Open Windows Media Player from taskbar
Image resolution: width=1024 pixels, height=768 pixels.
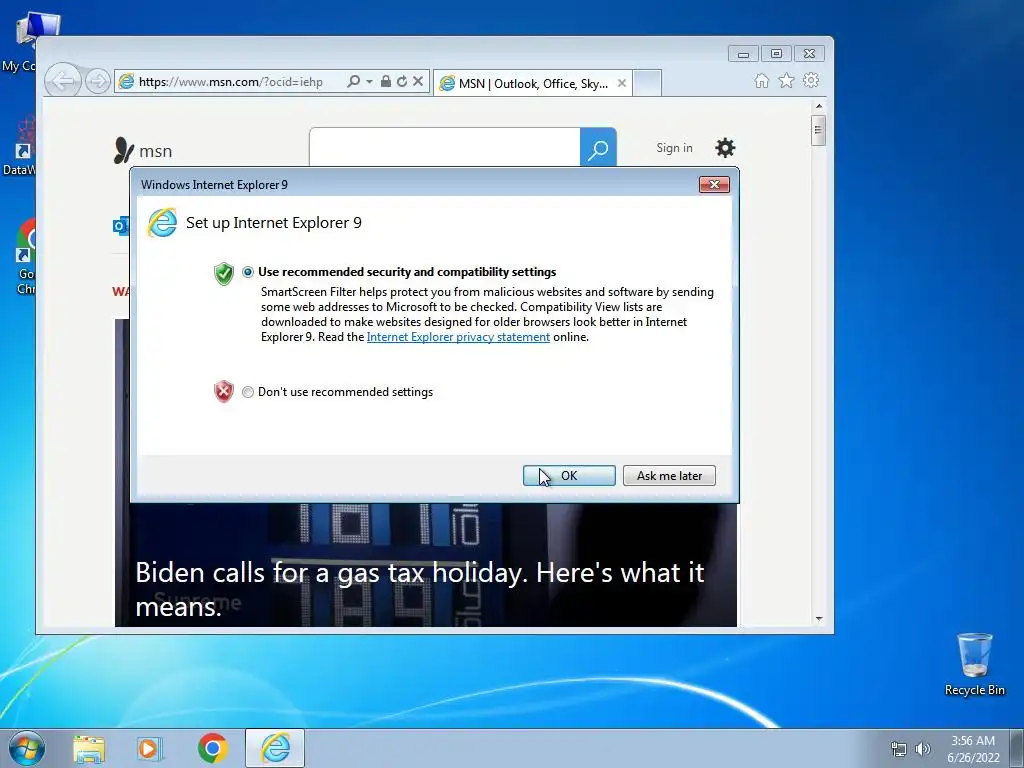pos(149,748)
